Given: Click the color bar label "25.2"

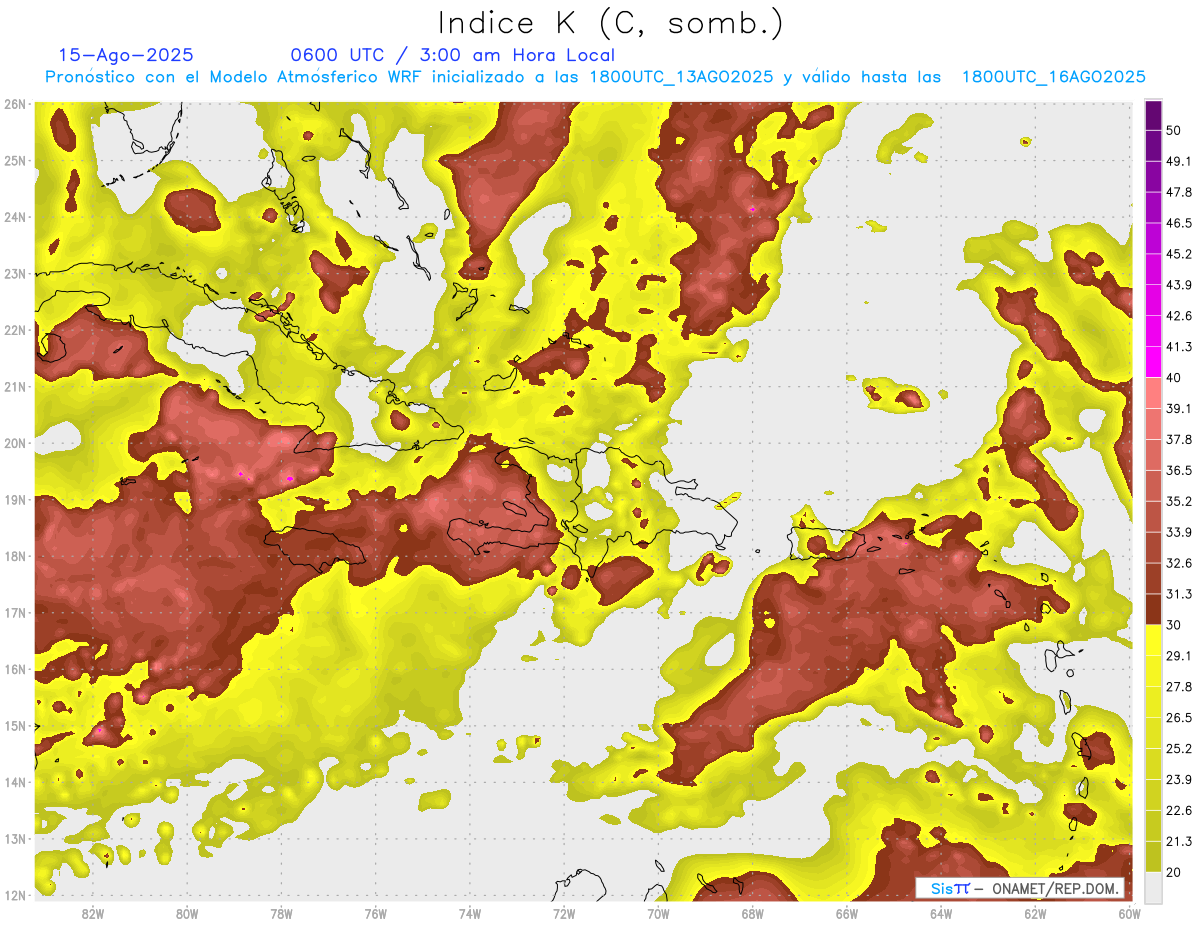Looking at the screenshot, I should 1179,748.
